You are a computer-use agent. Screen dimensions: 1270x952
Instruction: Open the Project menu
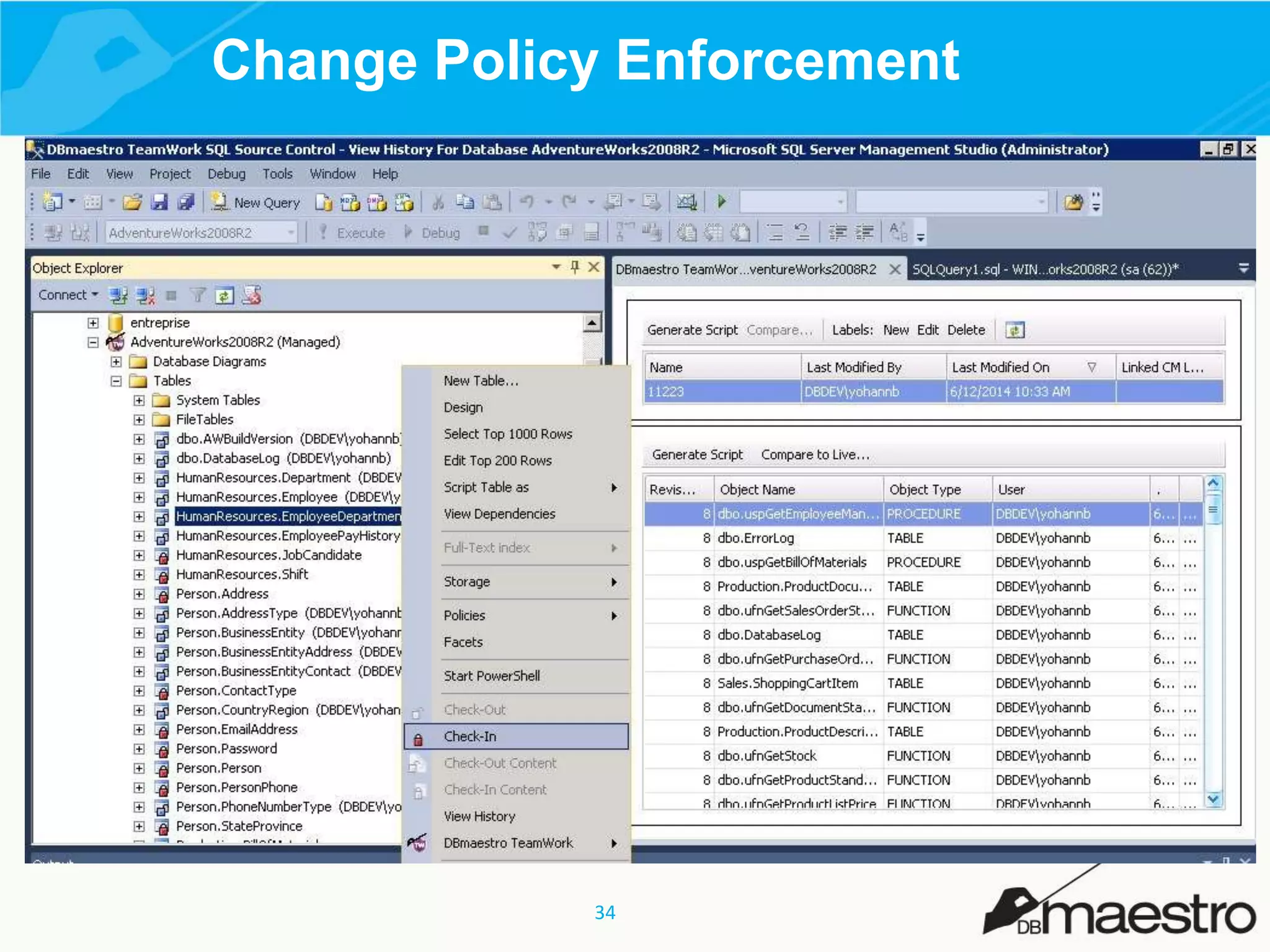coord(170,174)
